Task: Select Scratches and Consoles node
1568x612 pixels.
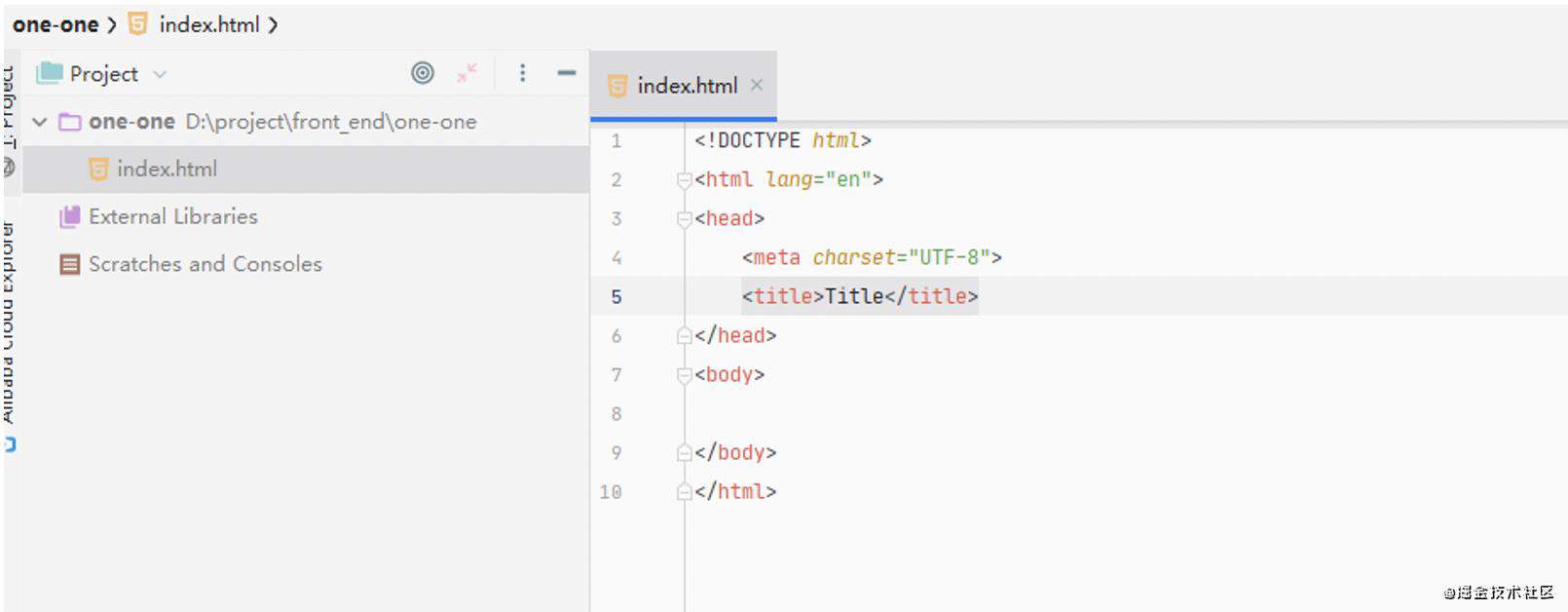Action: [205, 264]
